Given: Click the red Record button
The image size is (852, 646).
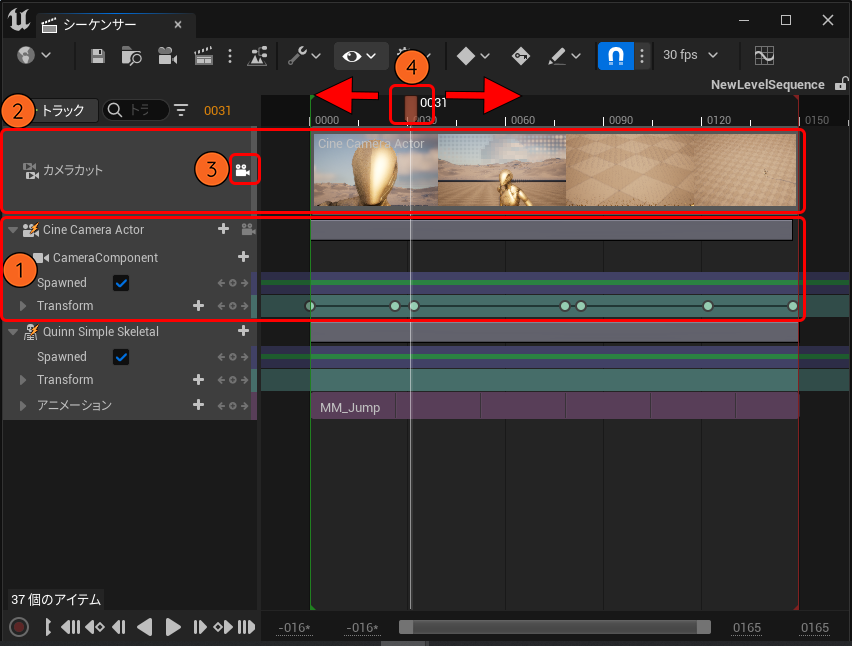Looking at the screenshot, I should click(x=18, y=627).
